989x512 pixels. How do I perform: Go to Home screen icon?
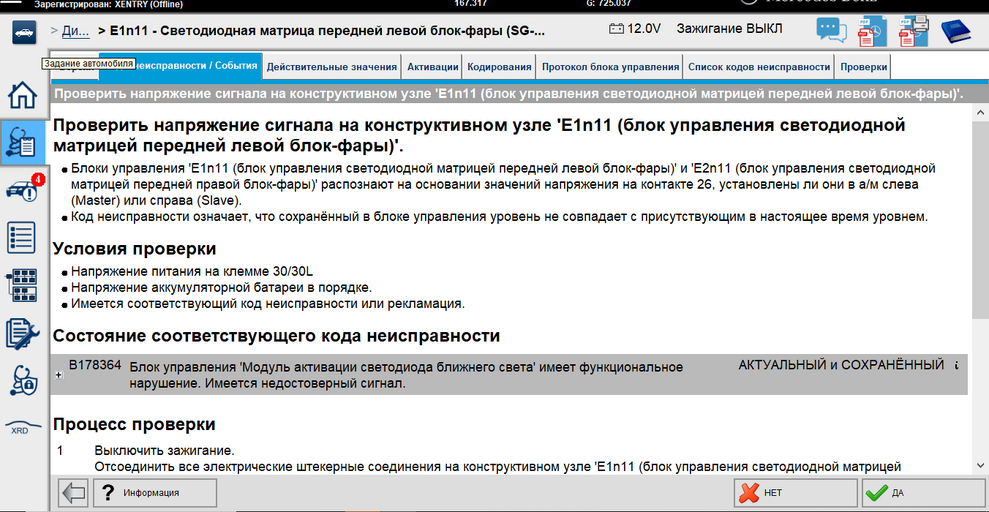(x=21, y=95)
